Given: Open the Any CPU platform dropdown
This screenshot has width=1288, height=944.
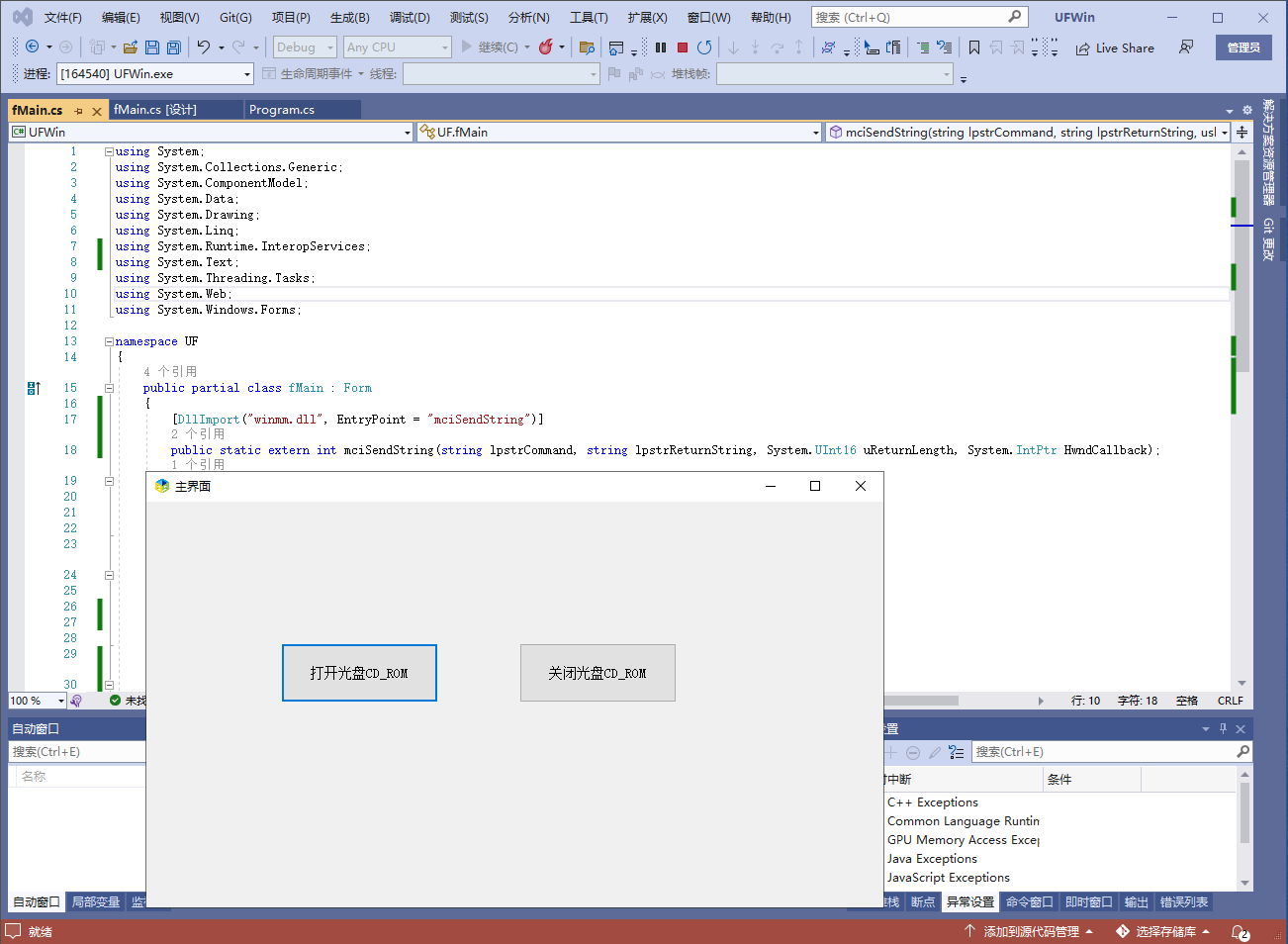Looking at the screenshot, I should pyautogui.click(x=397, y=47).
